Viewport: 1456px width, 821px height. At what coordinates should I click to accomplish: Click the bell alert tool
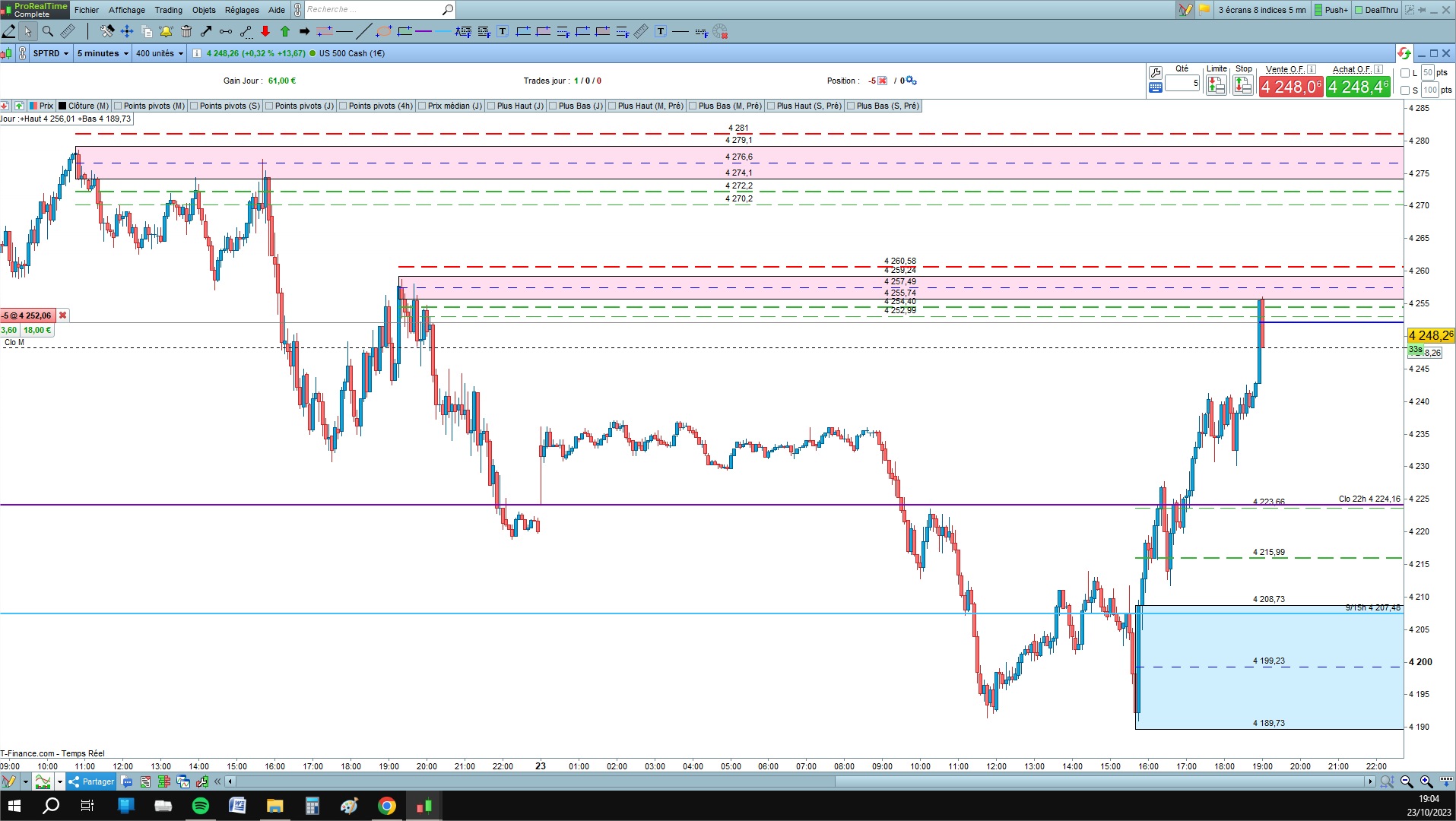point(166,31)
